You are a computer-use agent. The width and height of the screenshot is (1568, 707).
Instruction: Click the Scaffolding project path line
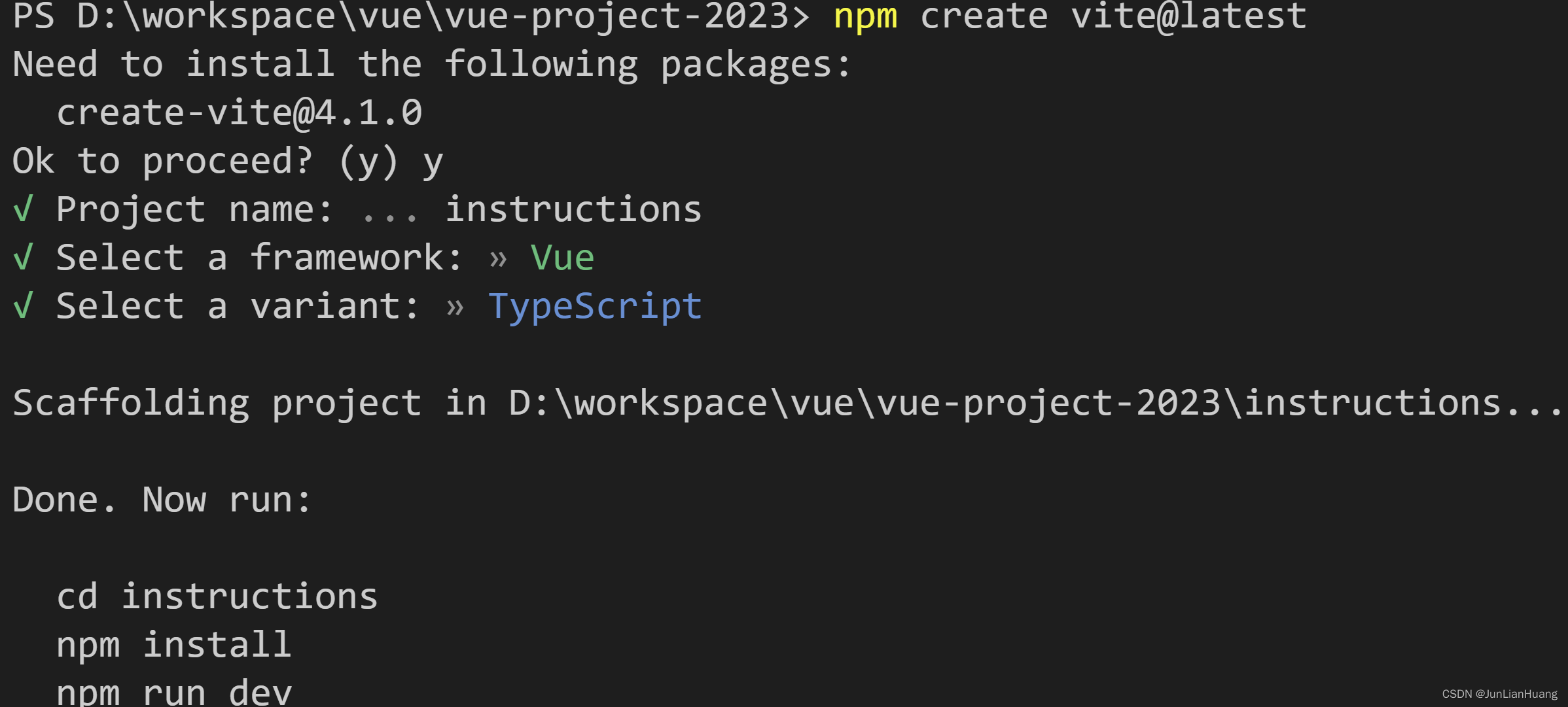(x=787, y=403)
